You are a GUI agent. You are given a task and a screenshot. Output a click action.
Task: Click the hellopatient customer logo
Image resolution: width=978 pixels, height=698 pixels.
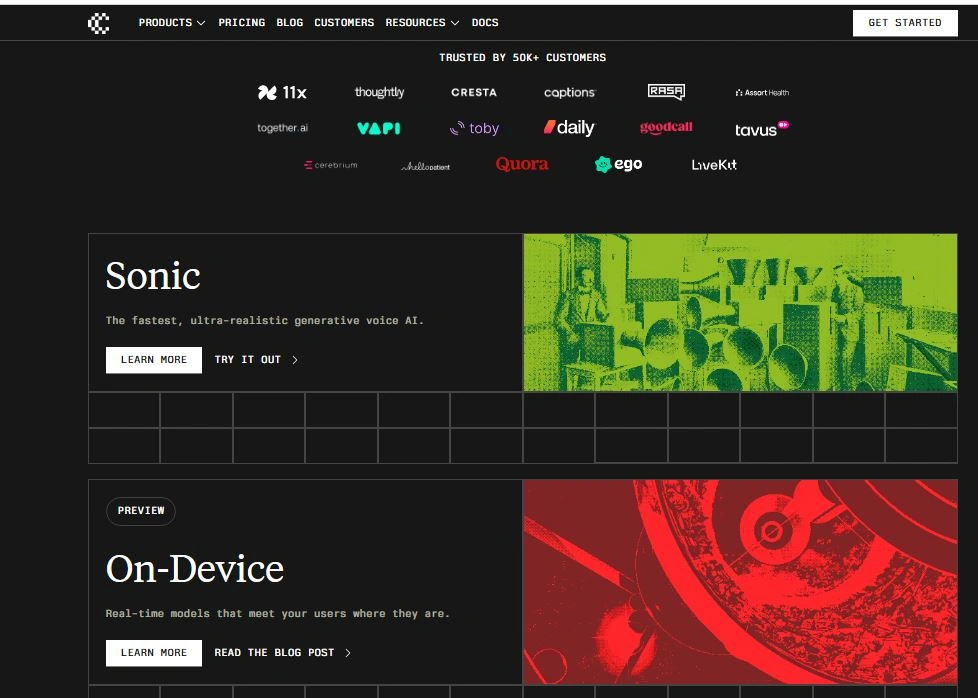point(425,166)
